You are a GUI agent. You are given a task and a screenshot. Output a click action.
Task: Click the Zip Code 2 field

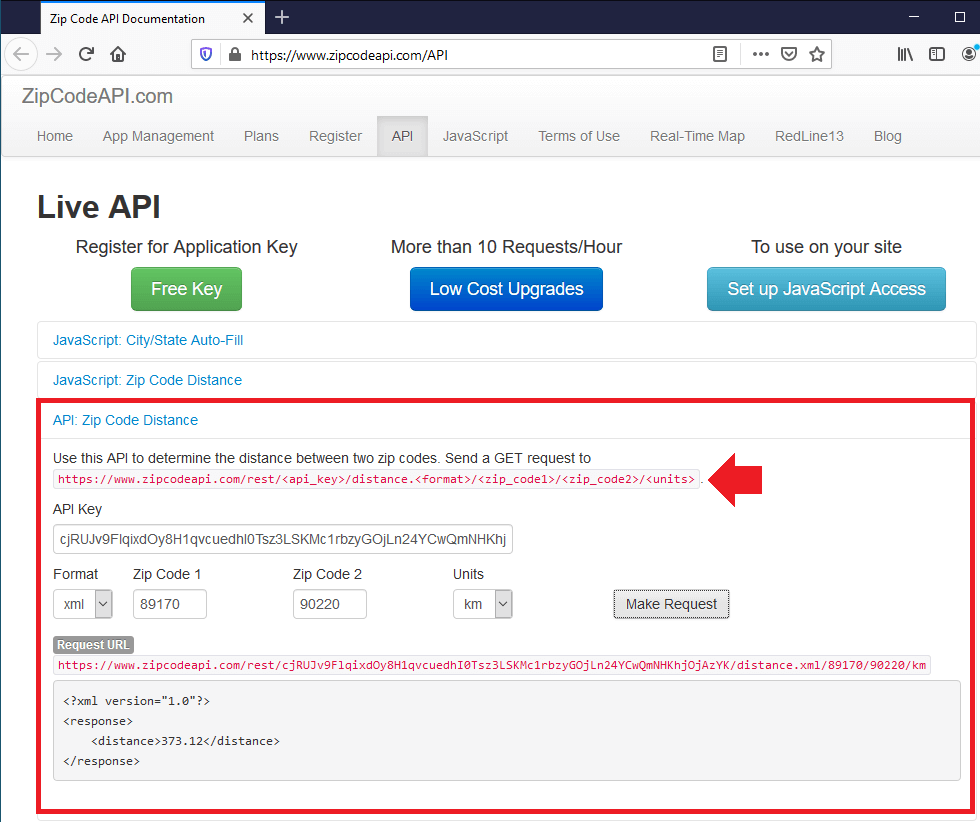click(329, 604)
